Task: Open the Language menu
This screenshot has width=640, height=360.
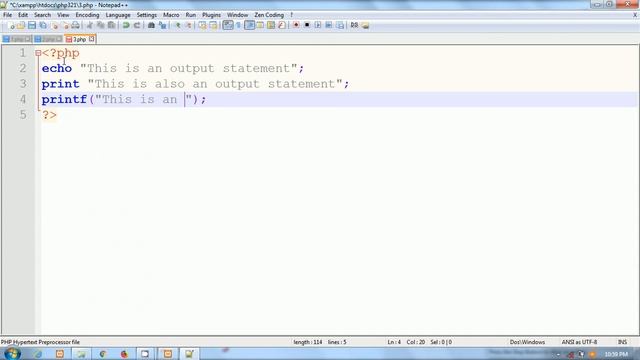Action: (x=118, y=15)
